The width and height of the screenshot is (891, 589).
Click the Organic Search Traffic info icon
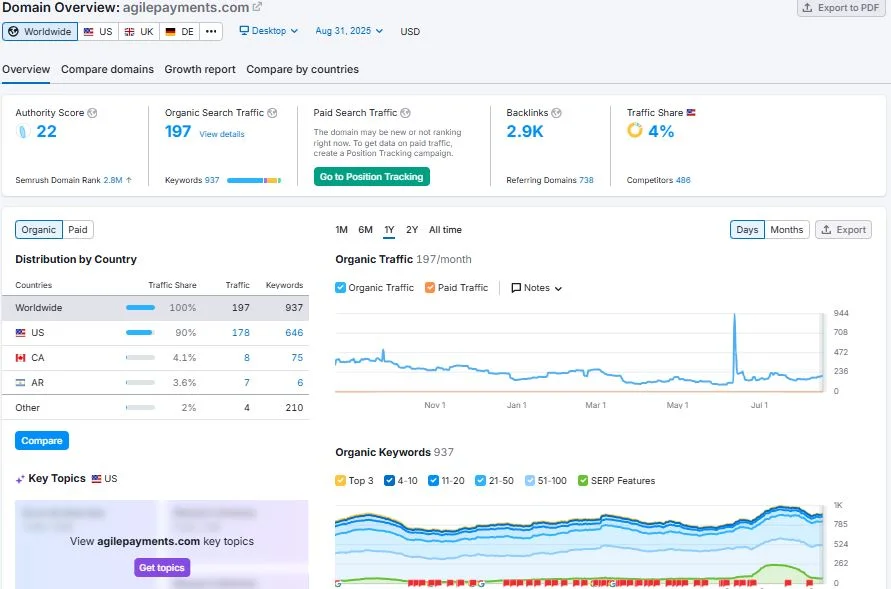pos(272,113)
